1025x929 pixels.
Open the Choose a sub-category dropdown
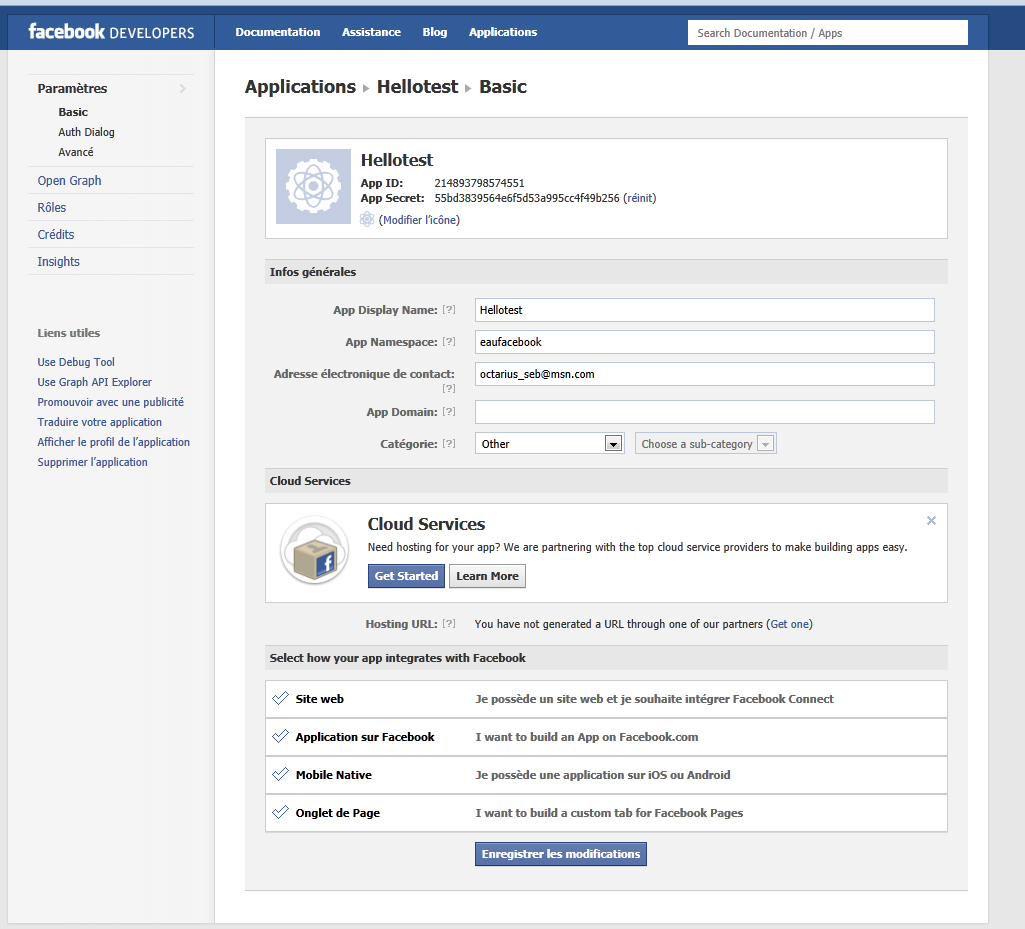click(705, 444)
